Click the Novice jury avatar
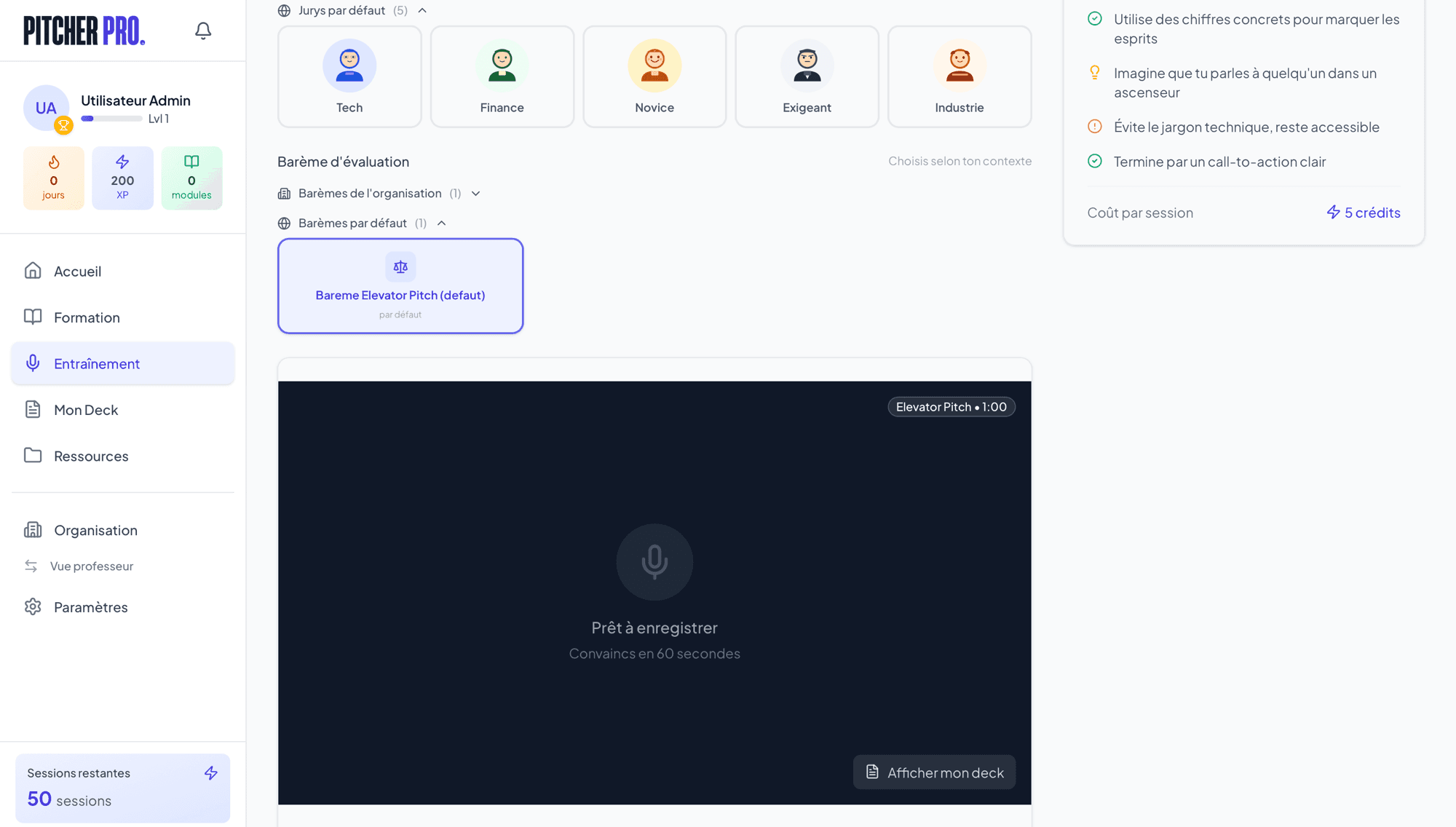This screenshot has height=827, width=1456. (x=654, y=66)
